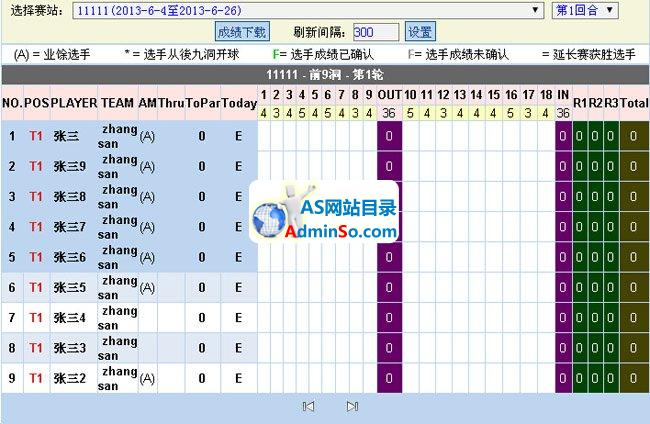Select player name 张三8
Image resolution: width=650 pixels, height=424 pixels.
pyautogui.click(x=69, y=196)
